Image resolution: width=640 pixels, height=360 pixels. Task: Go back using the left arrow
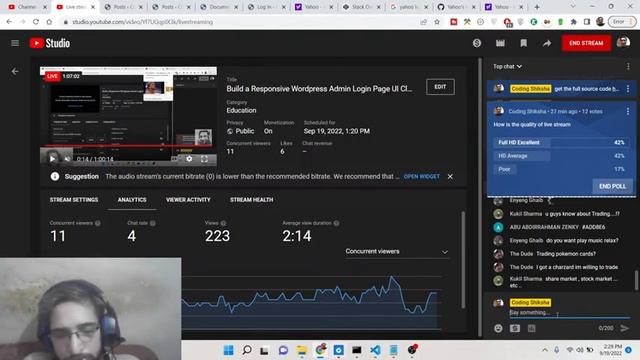15,71
